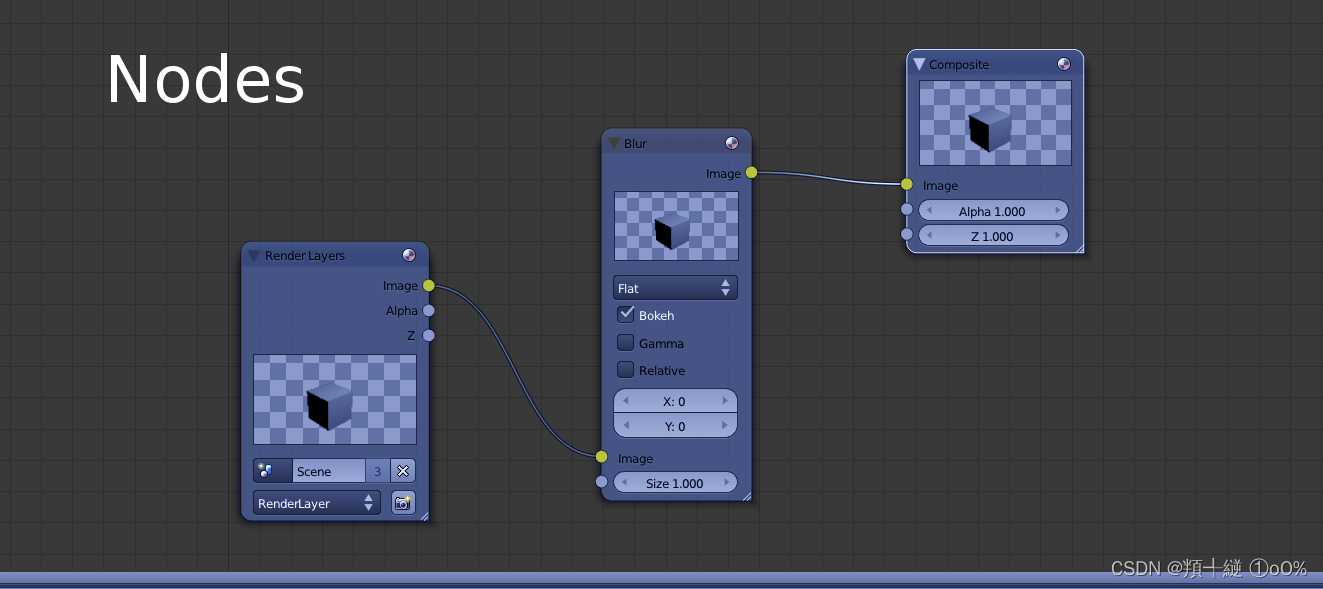The width and height of the screenshot is (1323, 589).
Task: Click the Z 1.000 slider field
Action: (993, 236)
